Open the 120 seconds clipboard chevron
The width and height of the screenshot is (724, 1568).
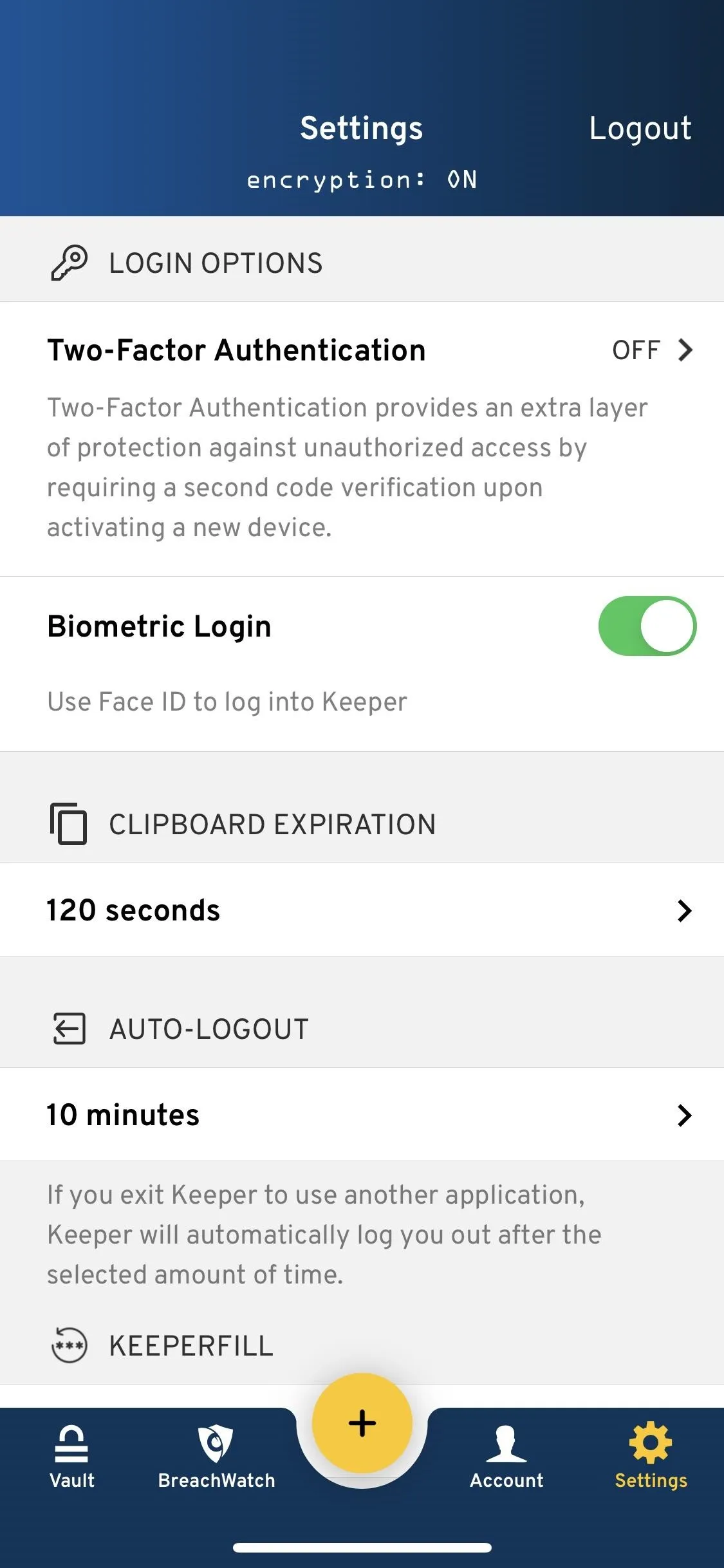pyautogui.click(x=685, y=910)
